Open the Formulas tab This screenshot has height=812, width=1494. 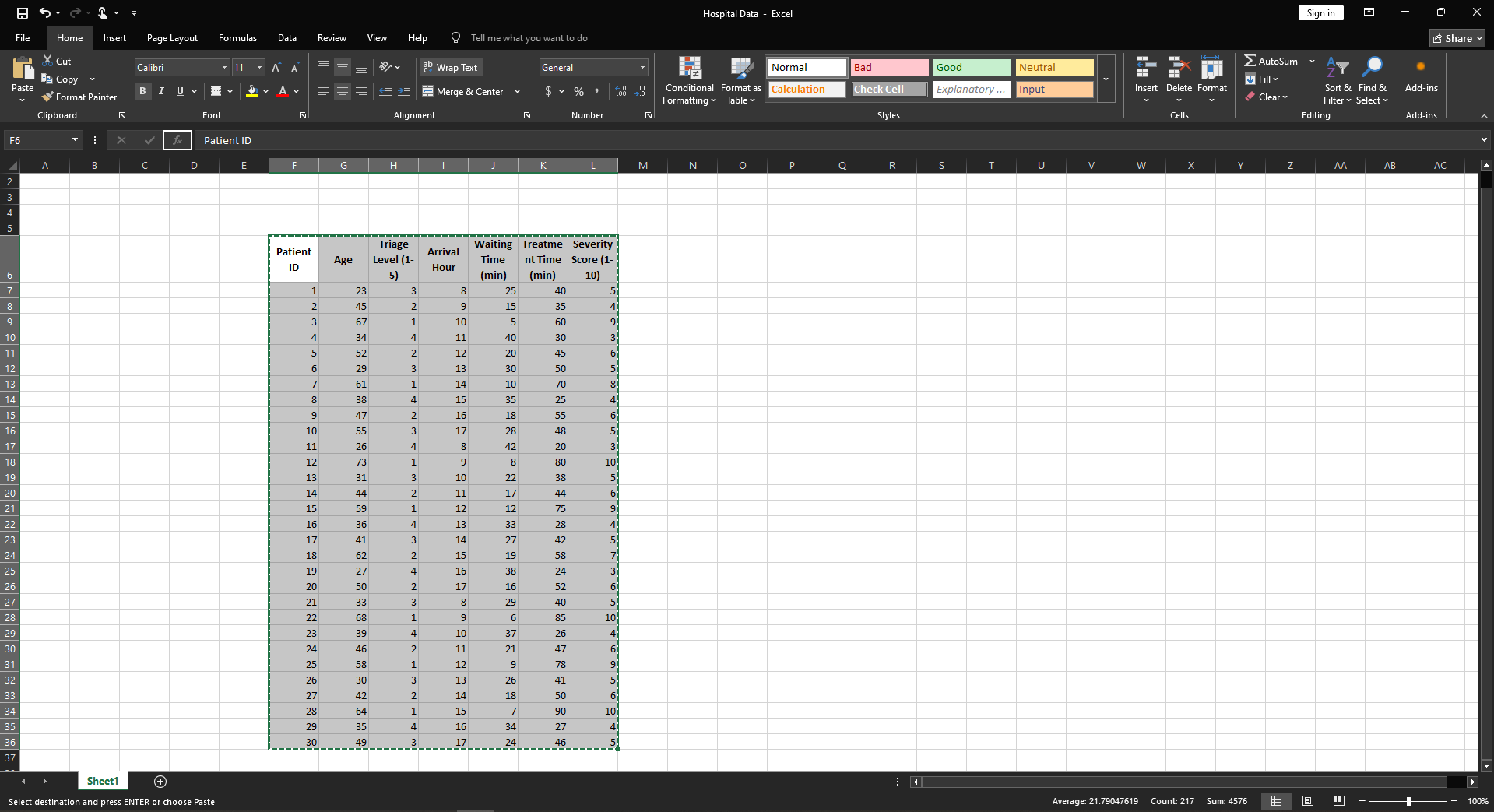coord(237,38)
